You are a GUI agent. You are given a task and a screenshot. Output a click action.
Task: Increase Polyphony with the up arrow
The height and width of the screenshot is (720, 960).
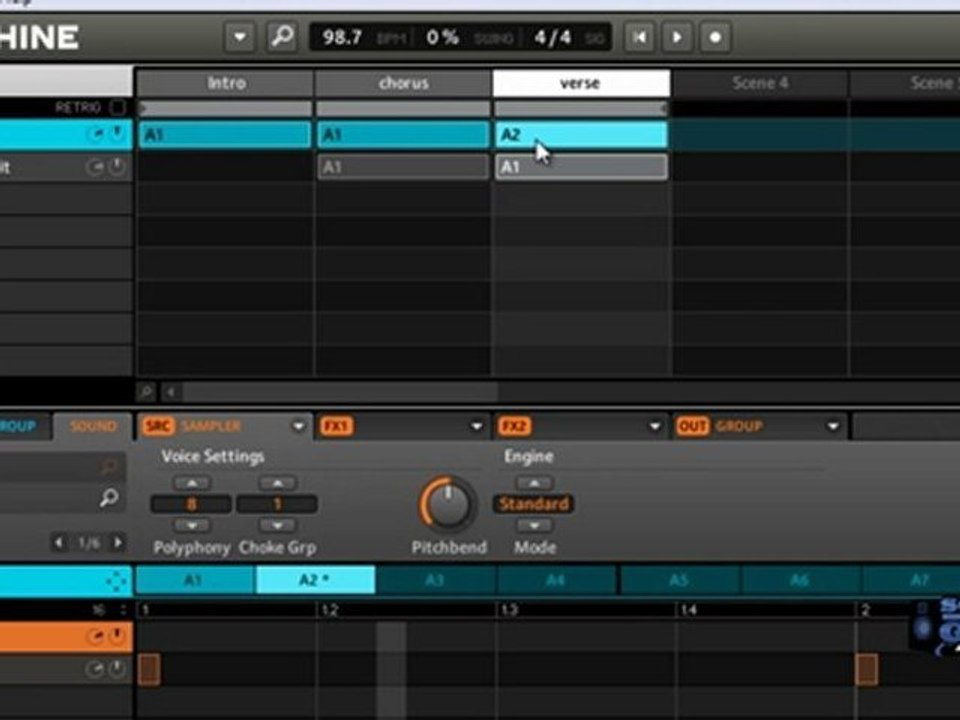192,483
